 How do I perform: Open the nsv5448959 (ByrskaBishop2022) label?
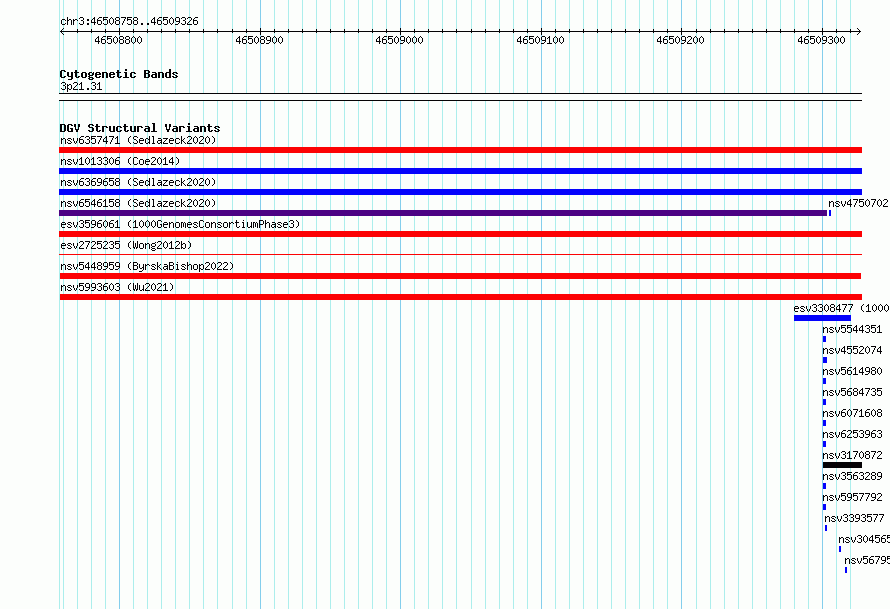point(147,266)
